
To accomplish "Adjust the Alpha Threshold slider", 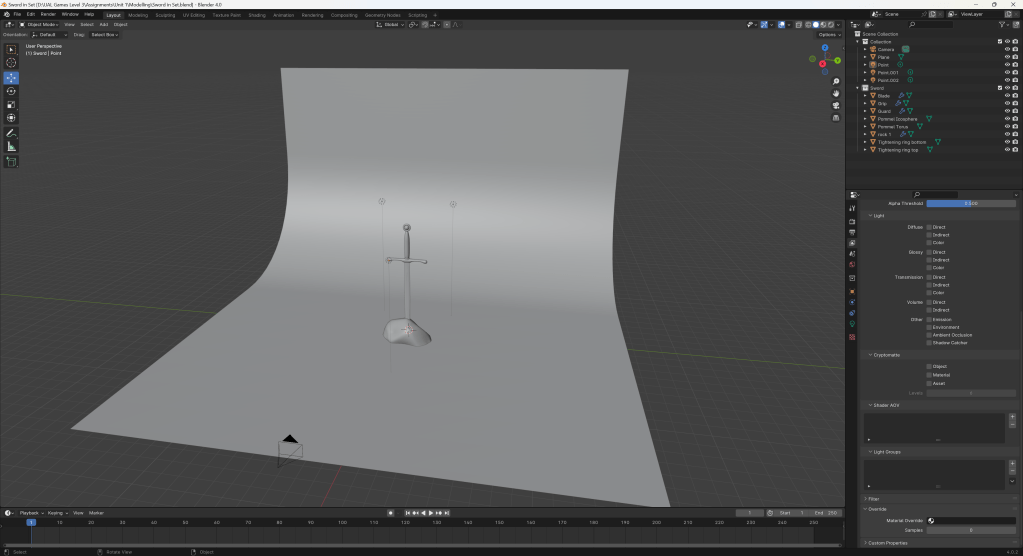I will click(970, 203).
